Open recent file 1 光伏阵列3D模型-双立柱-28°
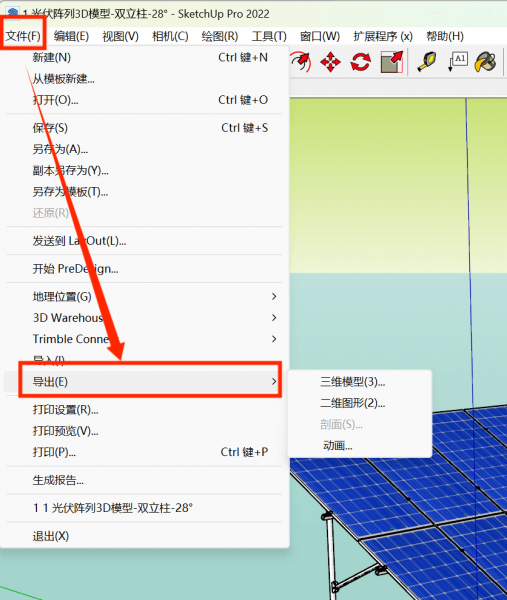Screen dimensions: 507x600 [x=144, y=508]
